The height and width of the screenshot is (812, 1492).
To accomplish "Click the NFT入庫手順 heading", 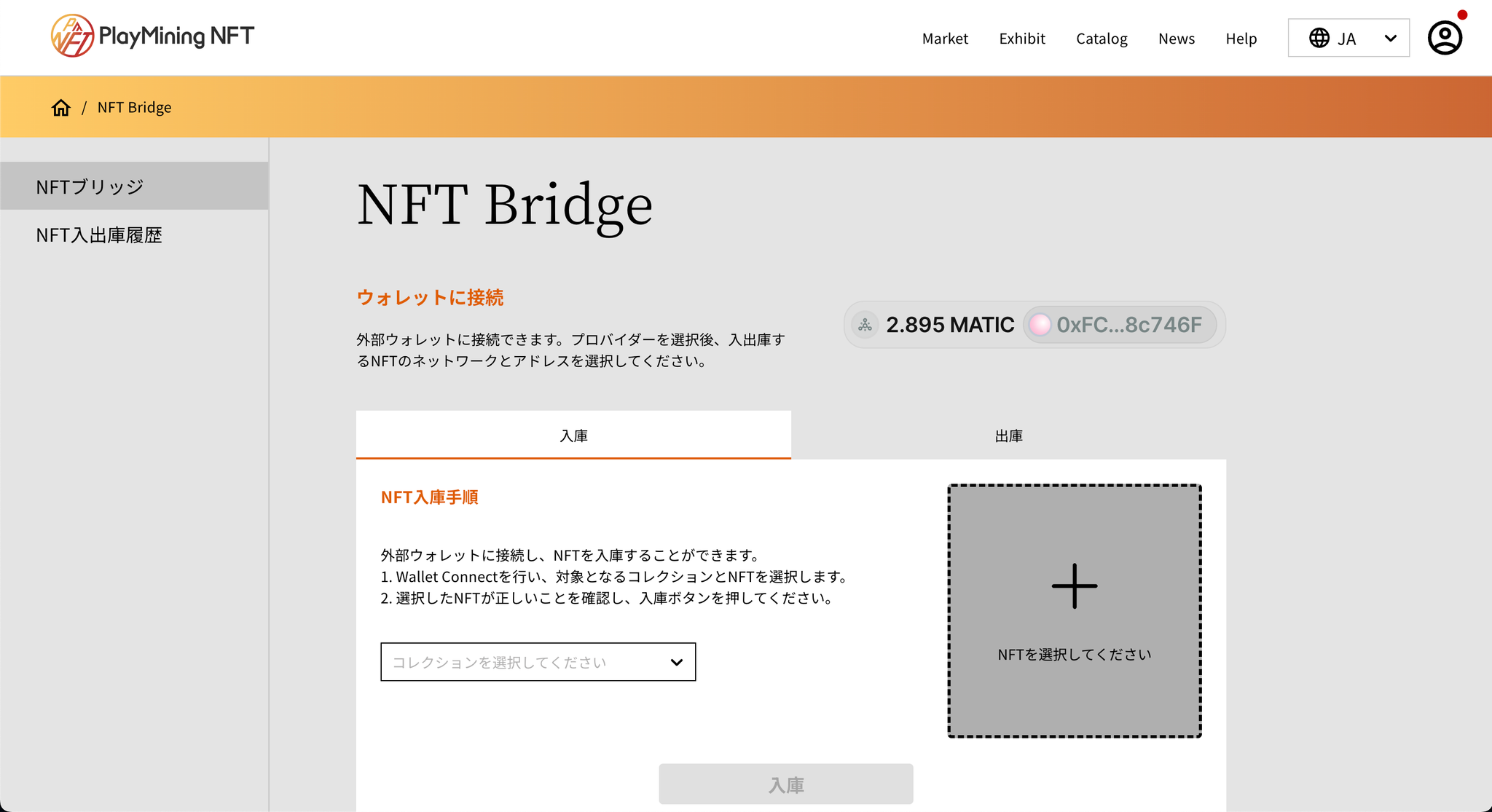I will pyautogui.click(x=430, y=497).
